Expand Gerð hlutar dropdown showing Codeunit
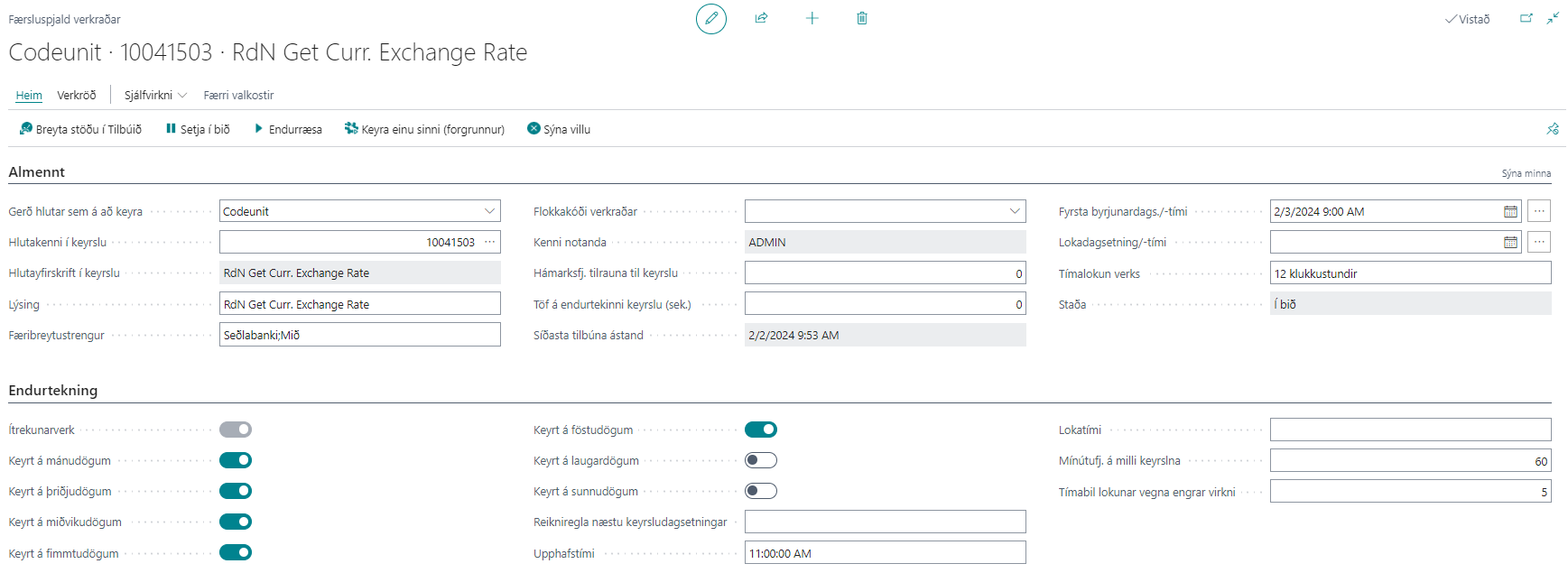 tap(489, 212)
